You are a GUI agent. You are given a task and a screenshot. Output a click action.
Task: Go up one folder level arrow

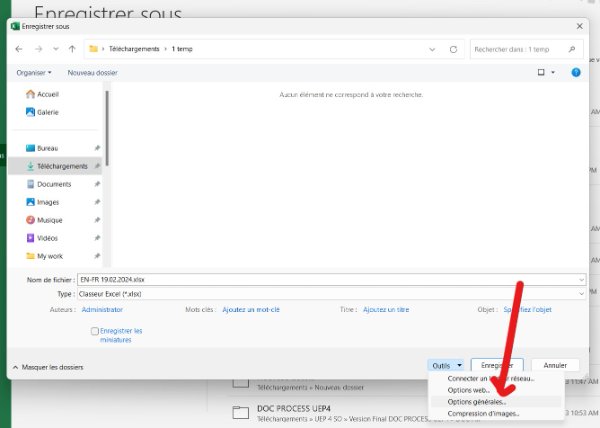(72, 49)
